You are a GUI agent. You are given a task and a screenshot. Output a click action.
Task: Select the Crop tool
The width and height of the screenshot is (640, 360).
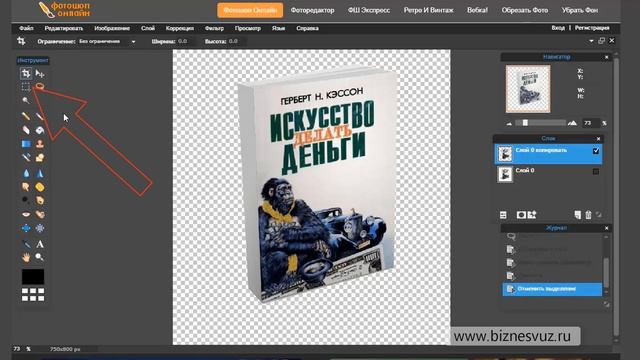[x=26, y=73]
